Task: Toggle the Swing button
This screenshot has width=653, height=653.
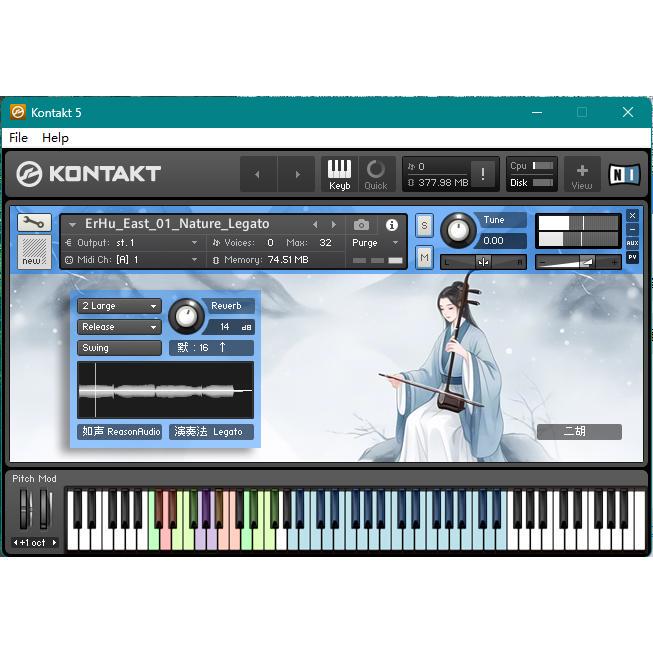Action: click(119, 348)
